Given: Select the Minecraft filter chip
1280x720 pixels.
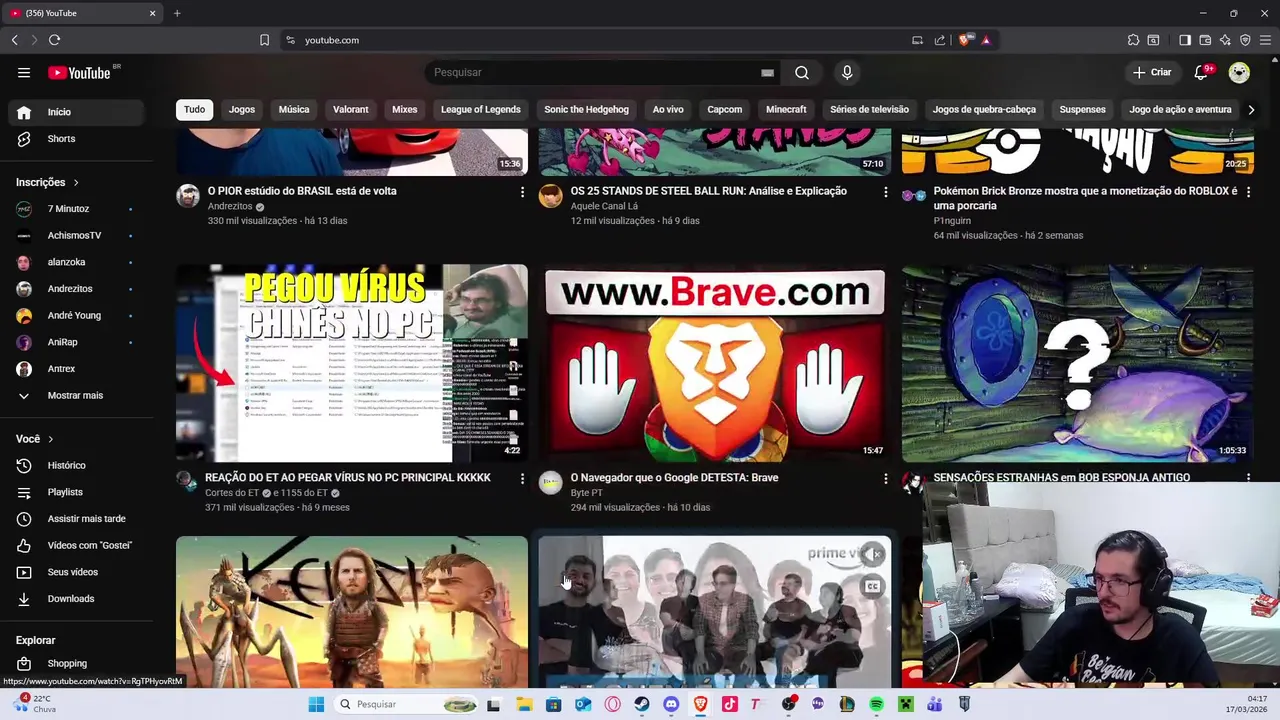Looking at the screenshot, I should click(x=786, y=110).
